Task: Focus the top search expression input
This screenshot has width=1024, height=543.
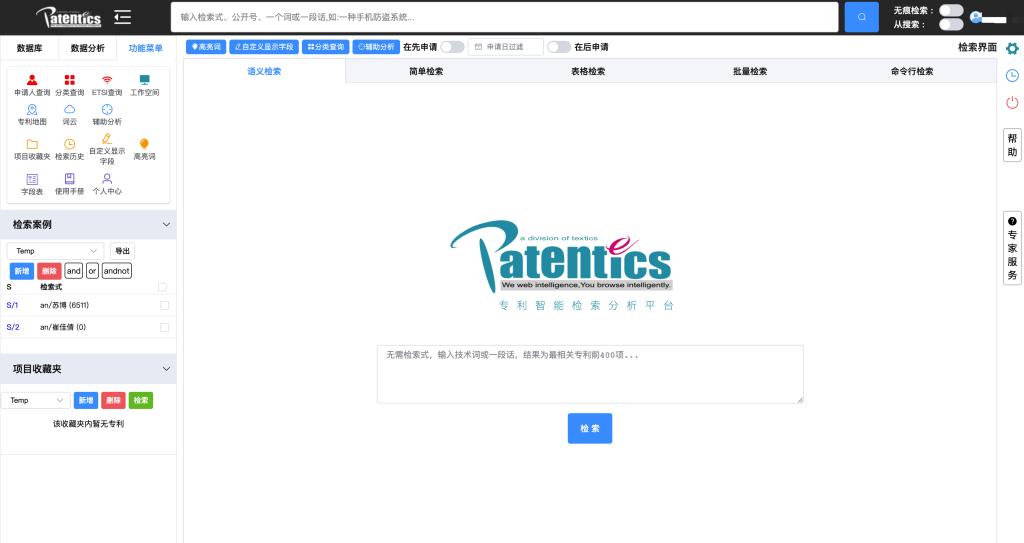Action: pyautogui.click(x=504, y=17)
